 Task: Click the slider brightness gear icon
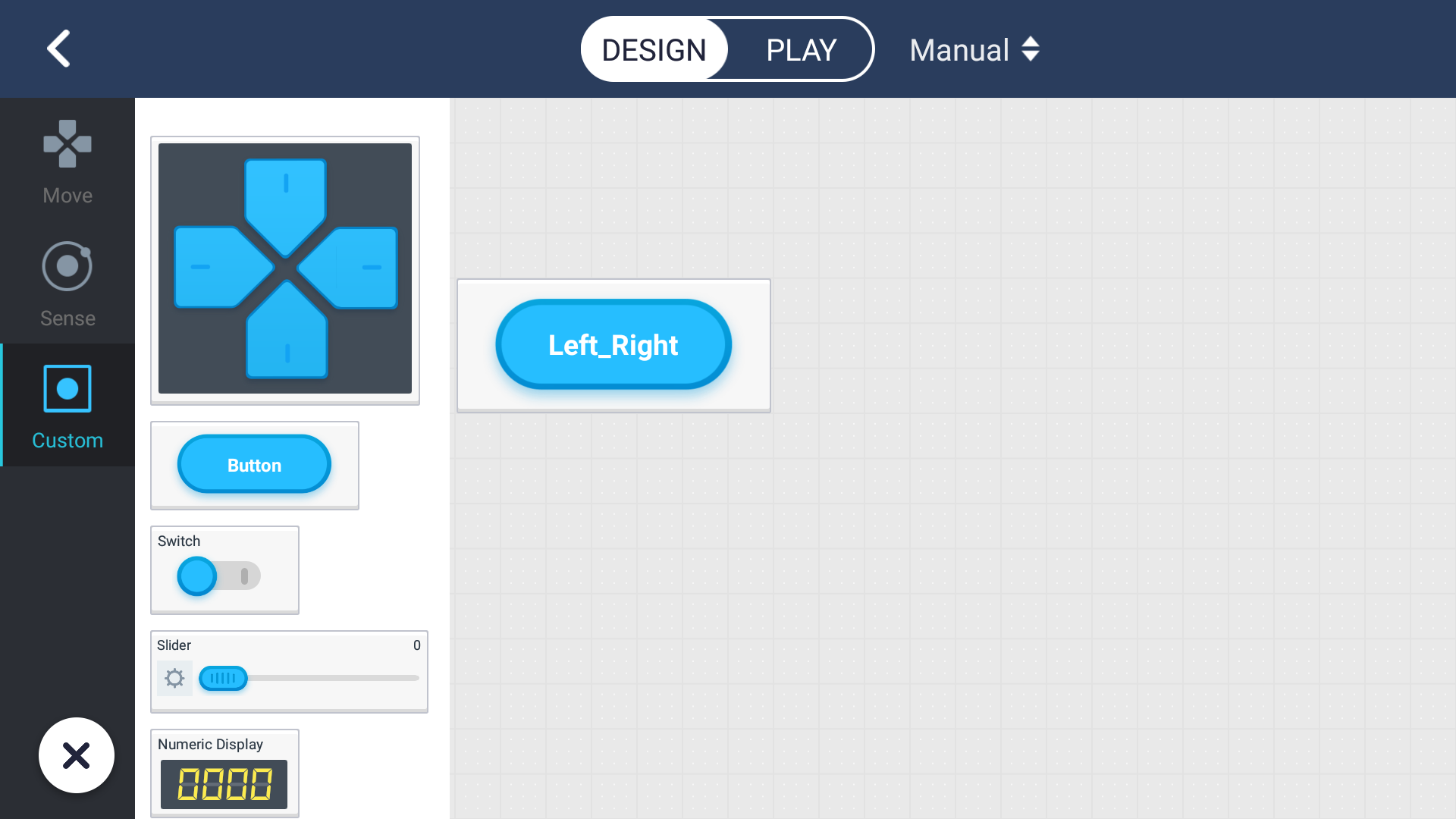(174, 678)
